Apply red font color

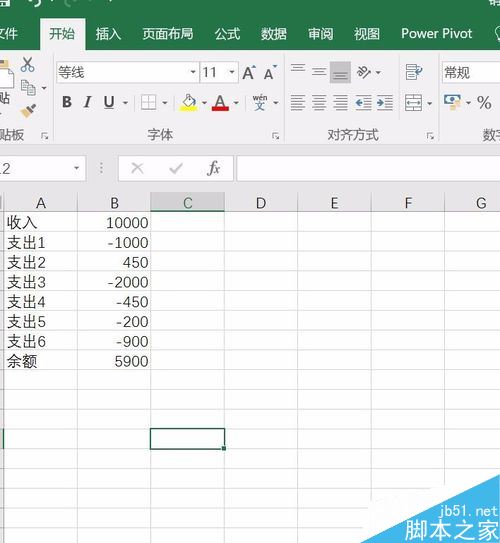pos(220,103)
